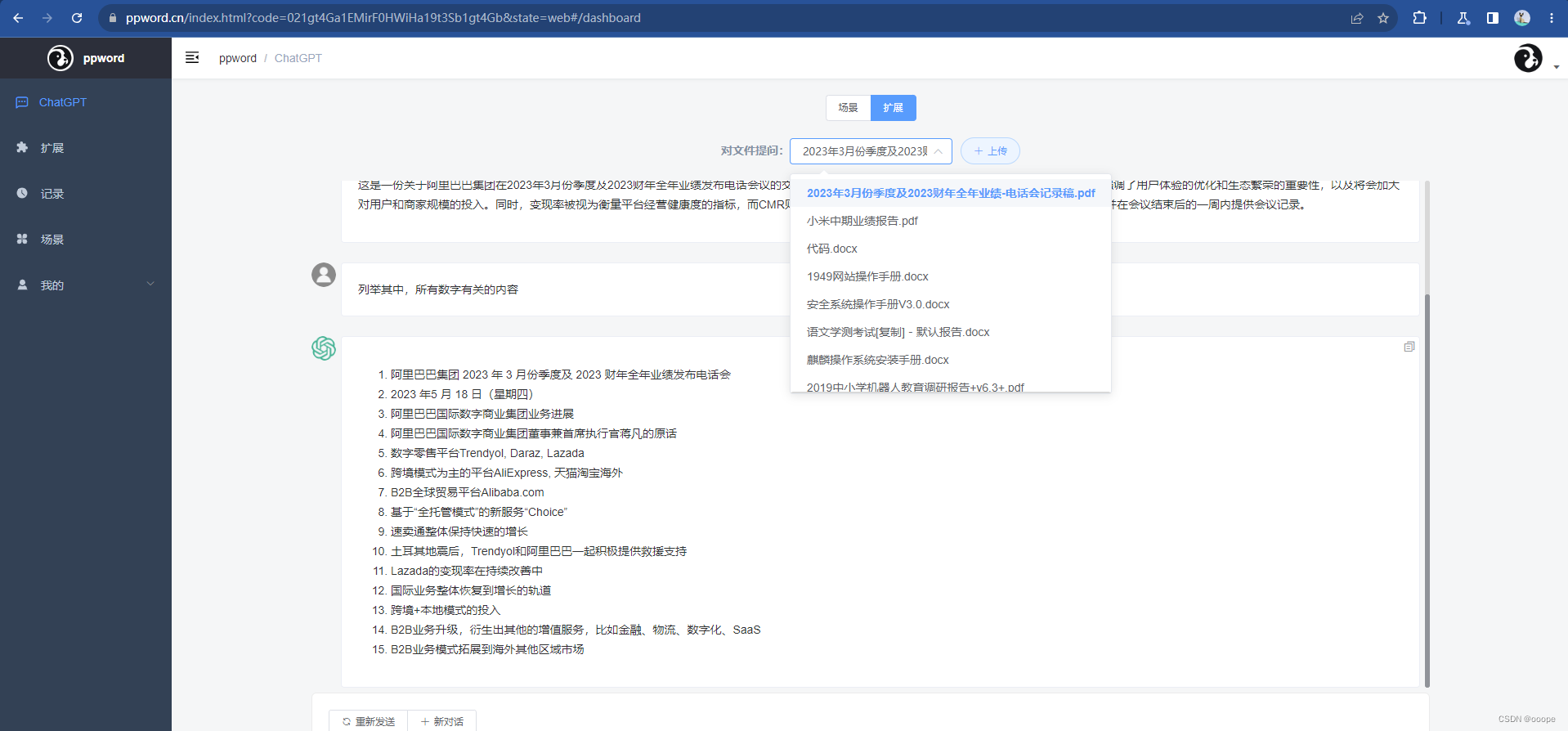Switch to the 扩展 tab
This screenshot has width=1568, height=731.
(x=893, y=108)
